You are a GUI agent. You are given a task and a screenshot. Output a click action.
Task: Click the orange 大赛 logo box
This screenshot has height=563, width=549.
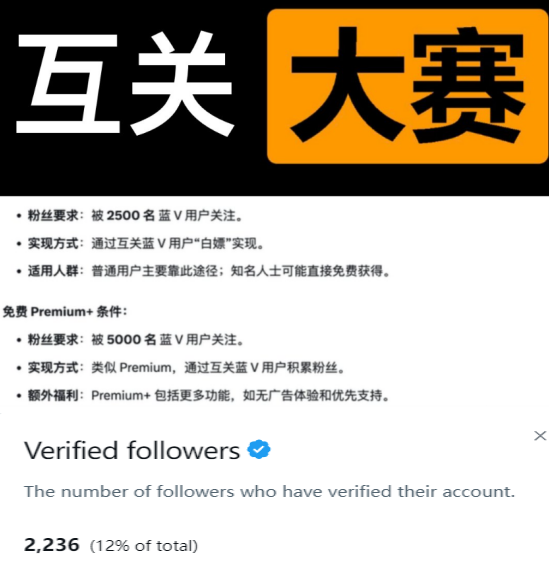(408, 86)
